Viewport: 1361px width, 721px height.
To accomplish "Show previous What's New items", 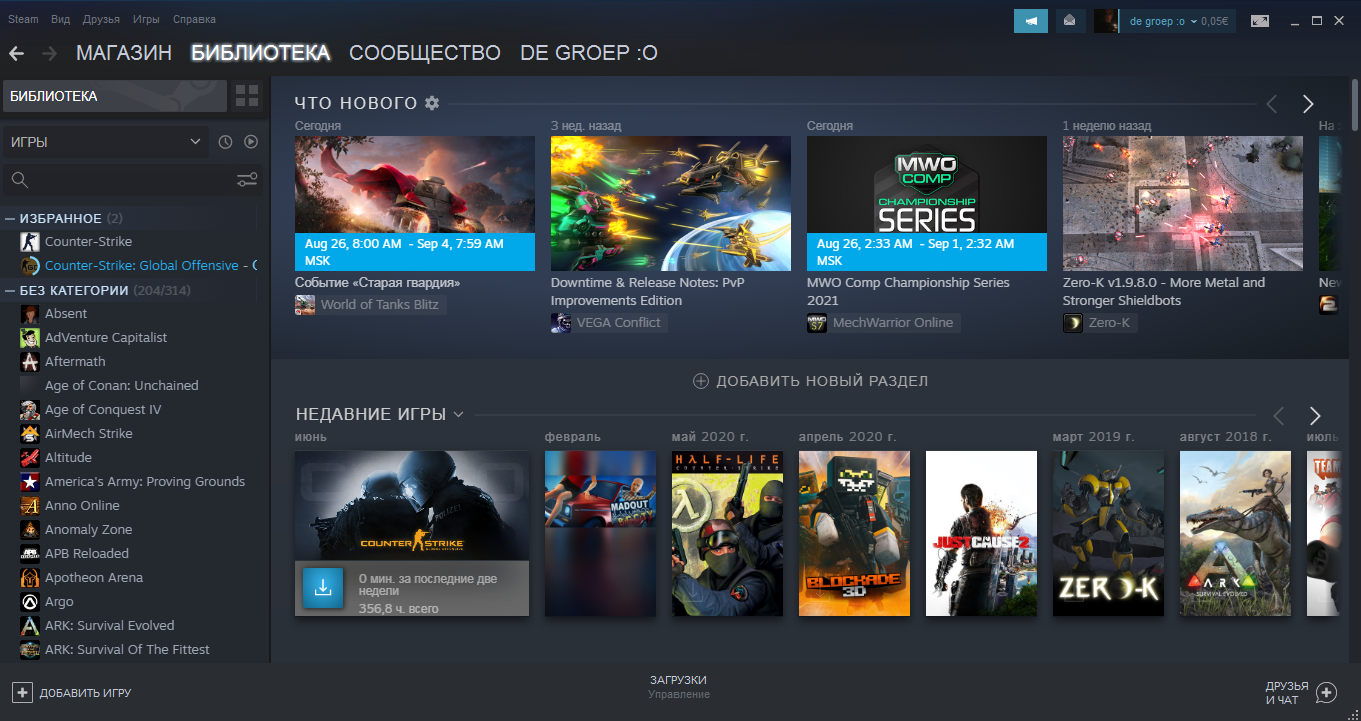I will click(1272, 104).
